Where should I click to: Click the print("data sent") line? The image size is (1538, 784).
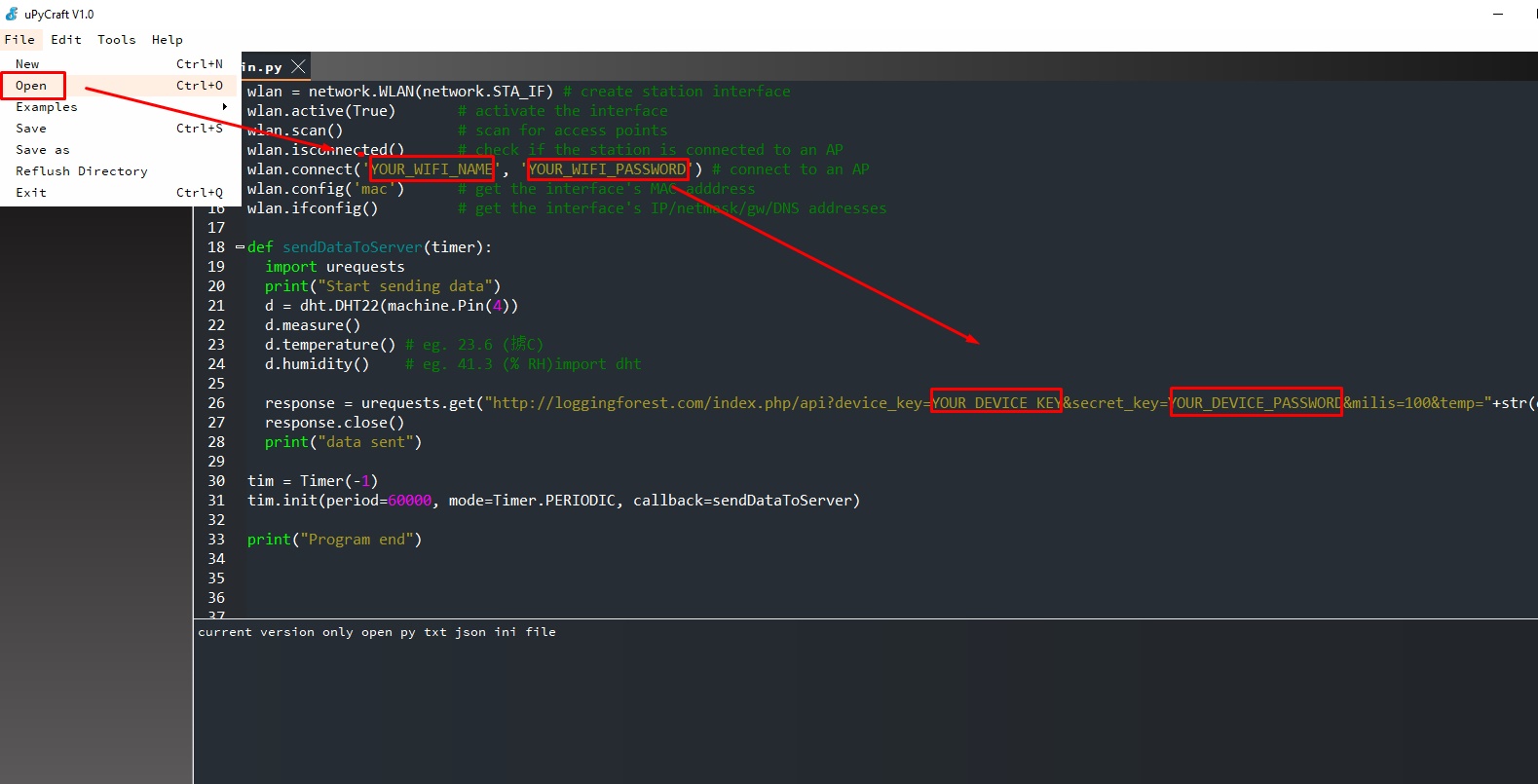click(x=343, y=442)
